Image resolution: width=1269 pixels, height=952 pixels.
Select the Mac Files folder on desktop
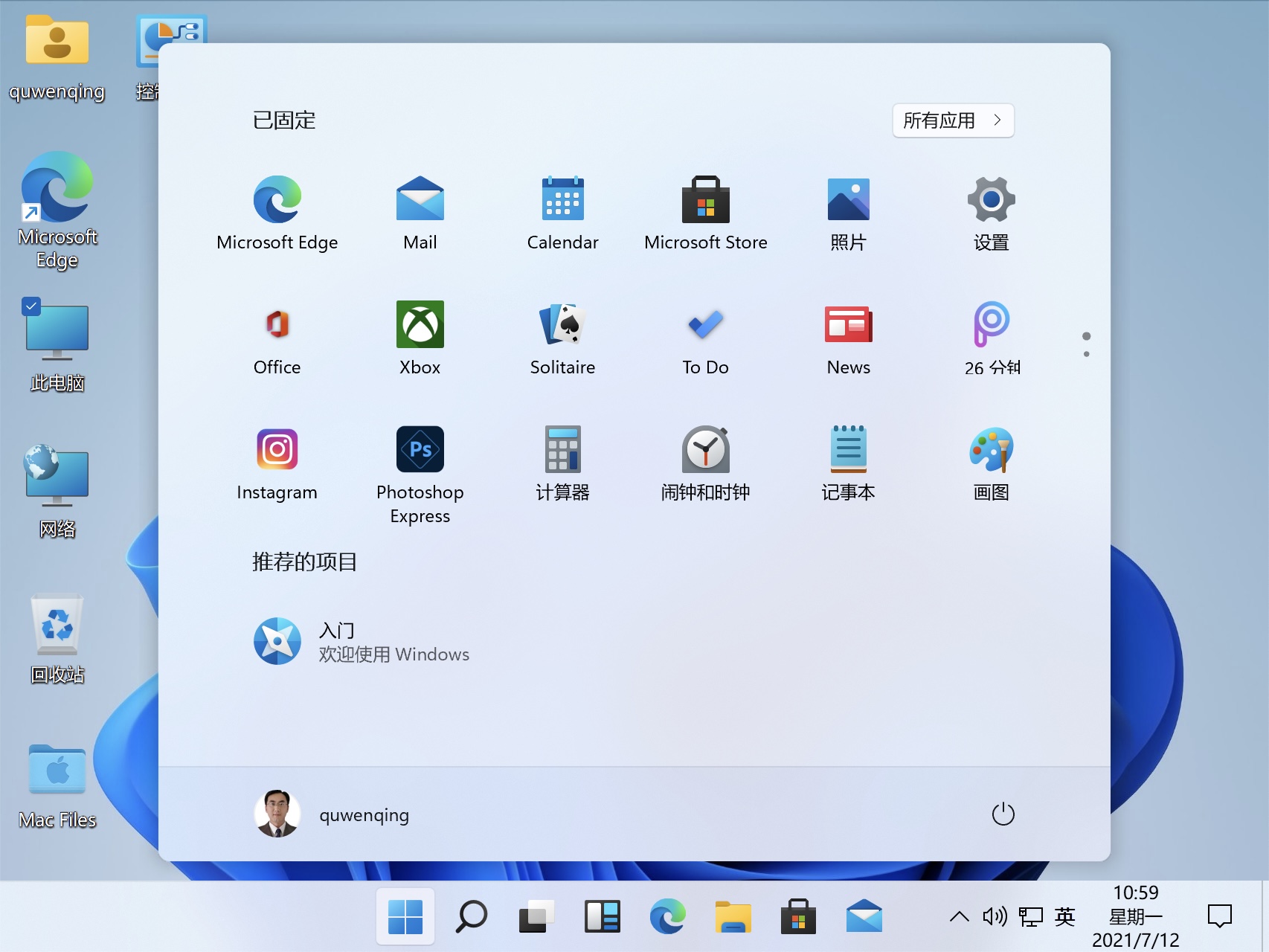(x=57, y=787)
